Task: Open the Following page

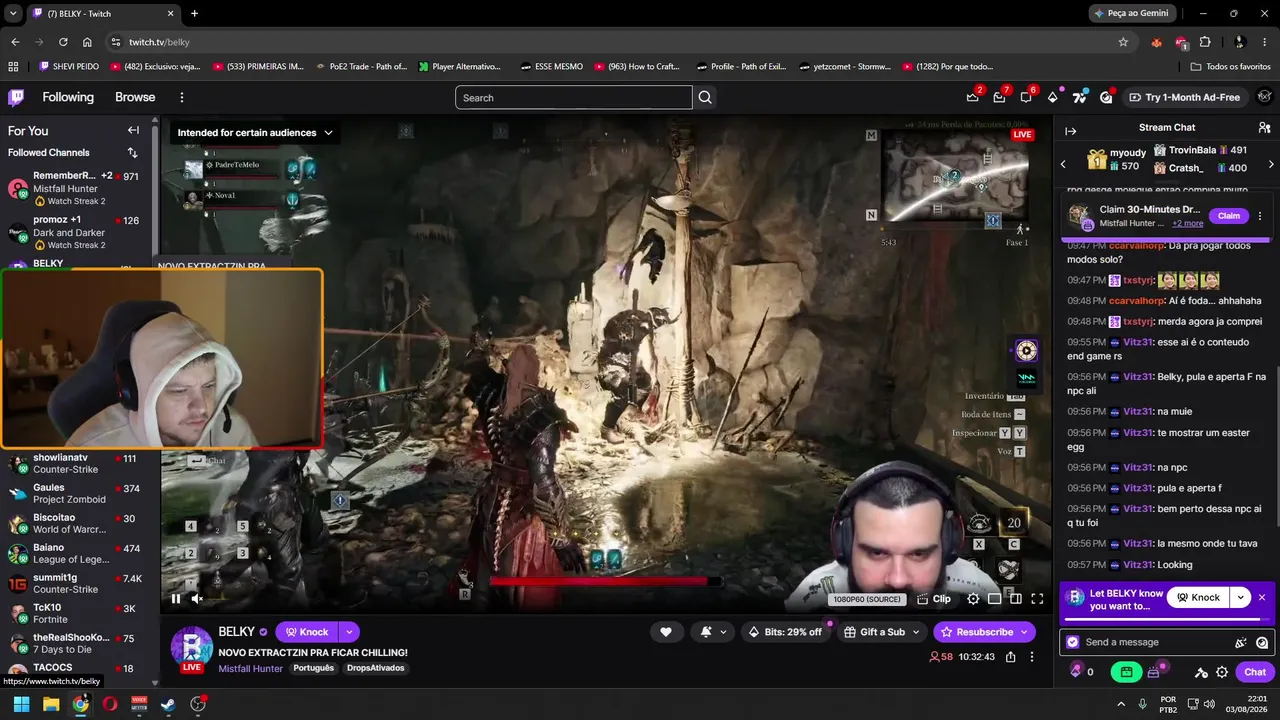Action: (68, 97)
